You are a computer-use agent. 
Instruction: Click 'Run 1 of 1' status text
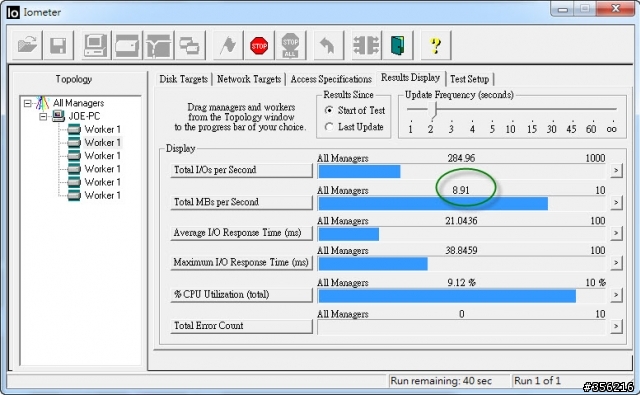(537, 381)
